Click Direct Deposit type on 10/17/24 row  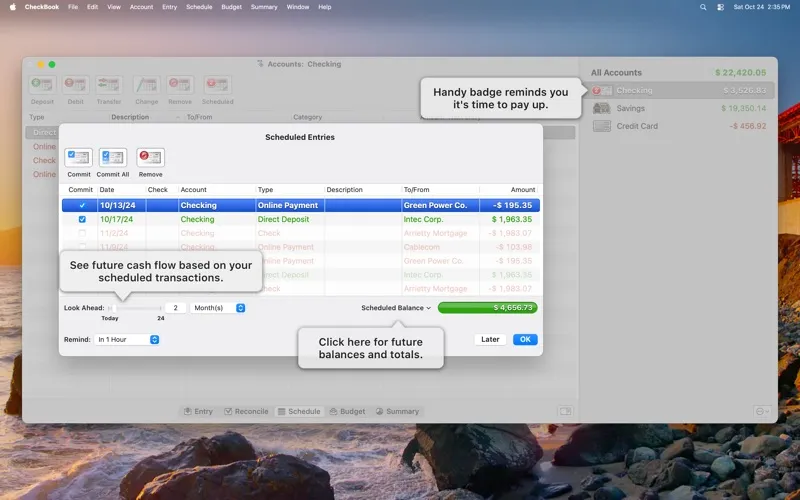283,219
